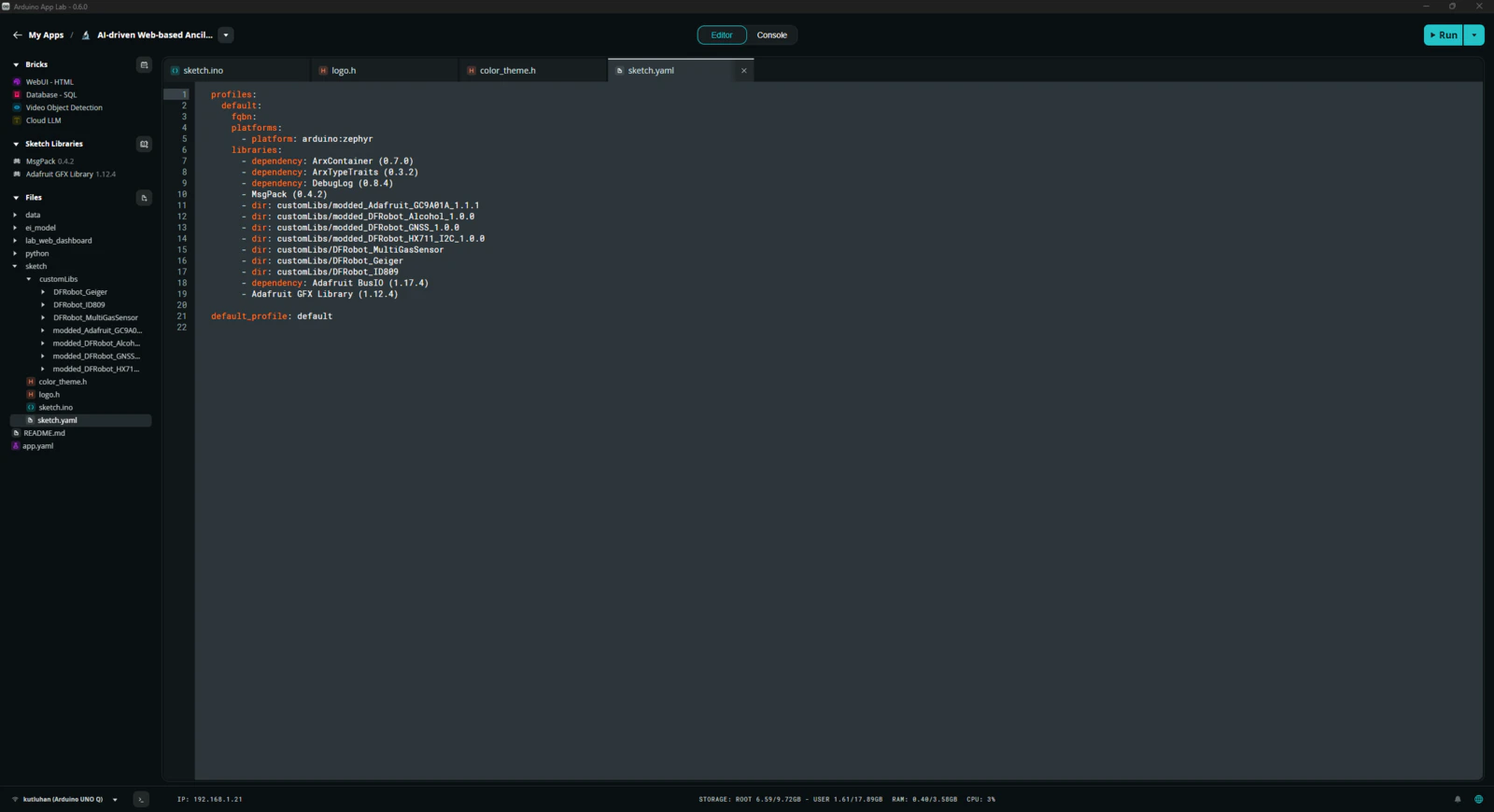Collapse the Files section
This screenshot has width=1494, height=812.
pos(16,198)
